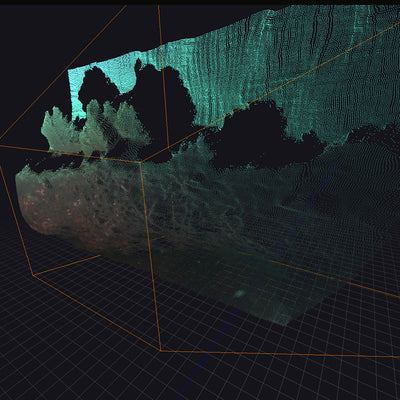Click the bottom orange edge of the bounding box

pyautogui.click(x=280, y=354)
